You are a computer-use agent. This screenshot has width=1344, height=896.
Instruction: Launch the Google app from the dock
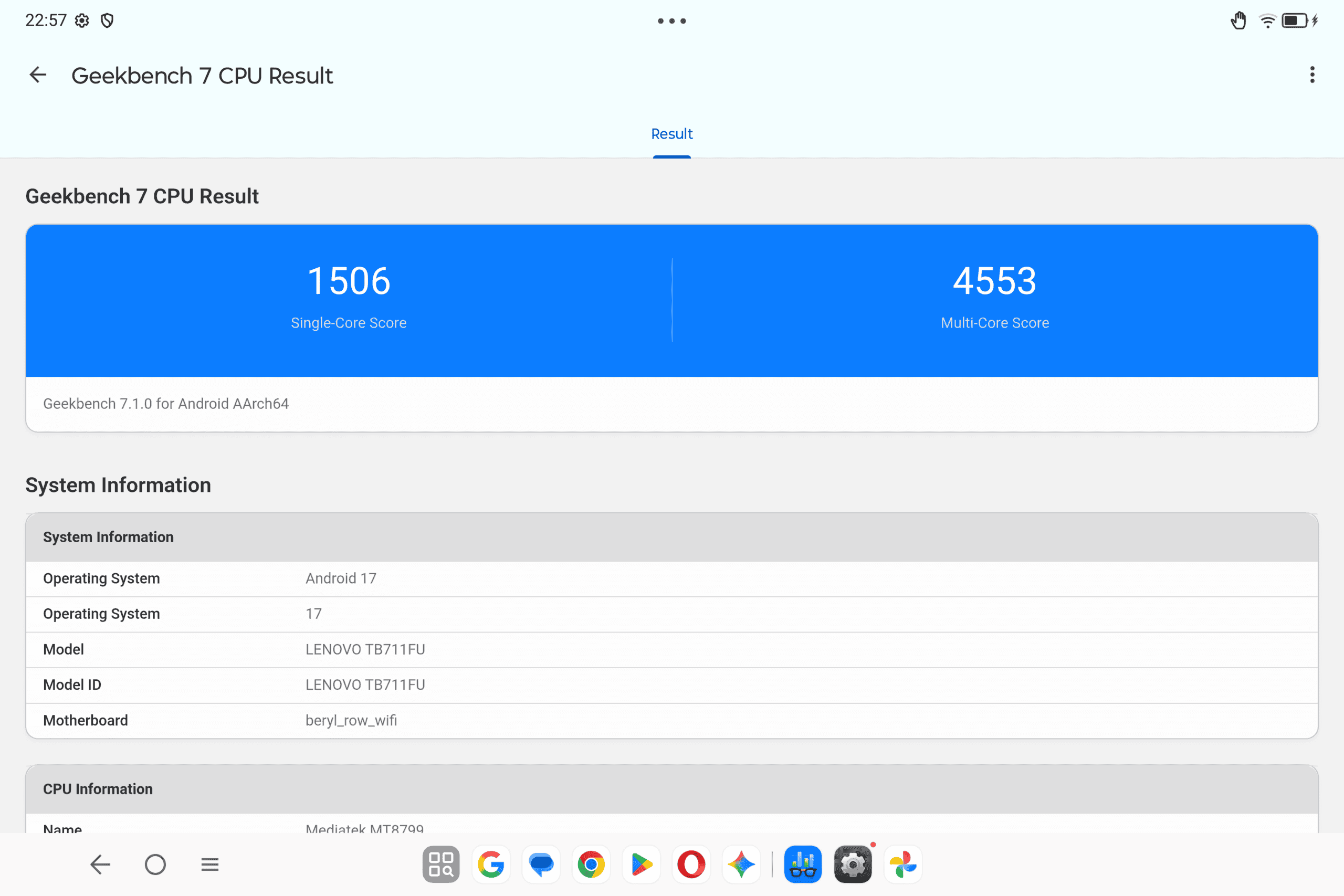(491, 864)
